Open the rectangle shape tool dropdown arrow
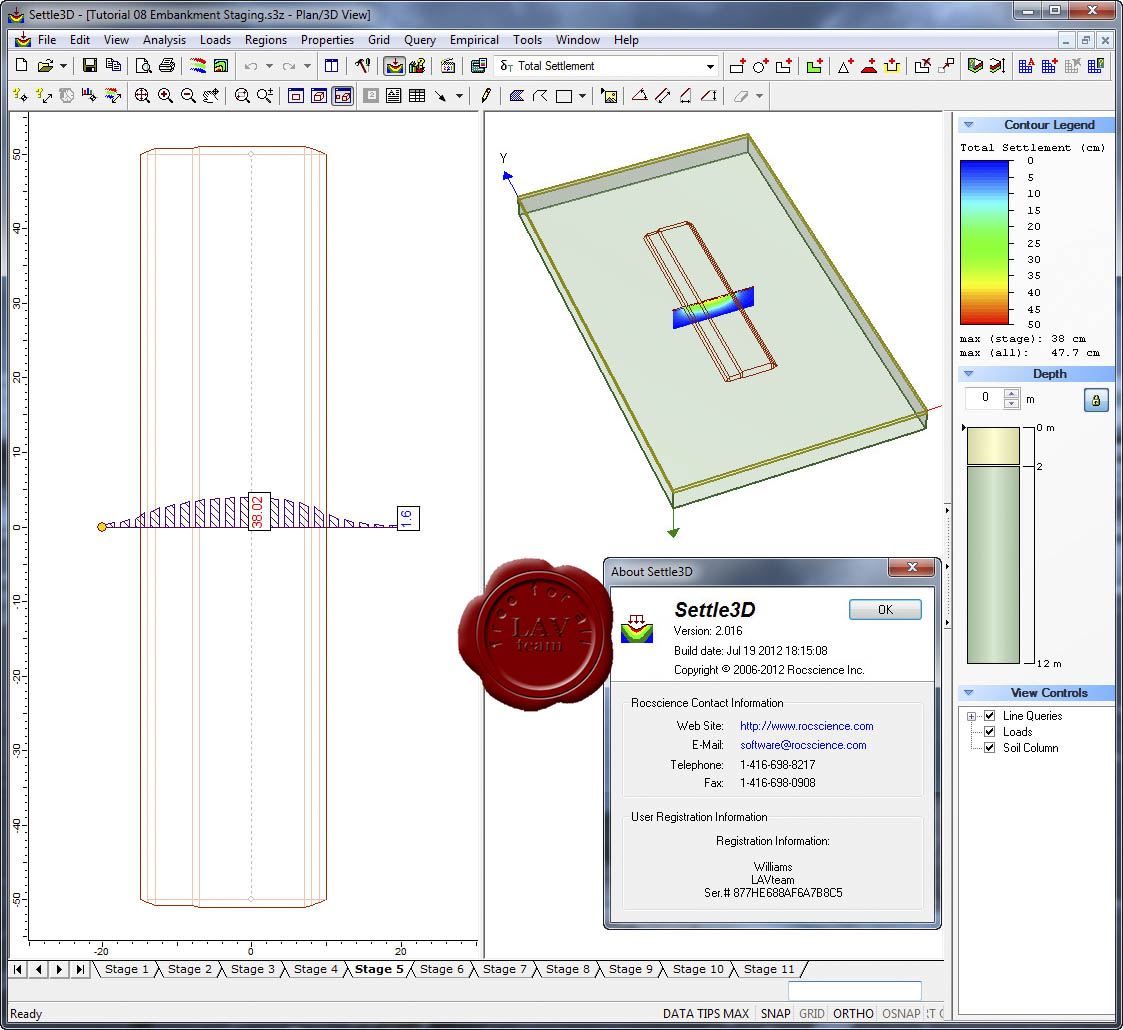 click(x=582, y=95)
